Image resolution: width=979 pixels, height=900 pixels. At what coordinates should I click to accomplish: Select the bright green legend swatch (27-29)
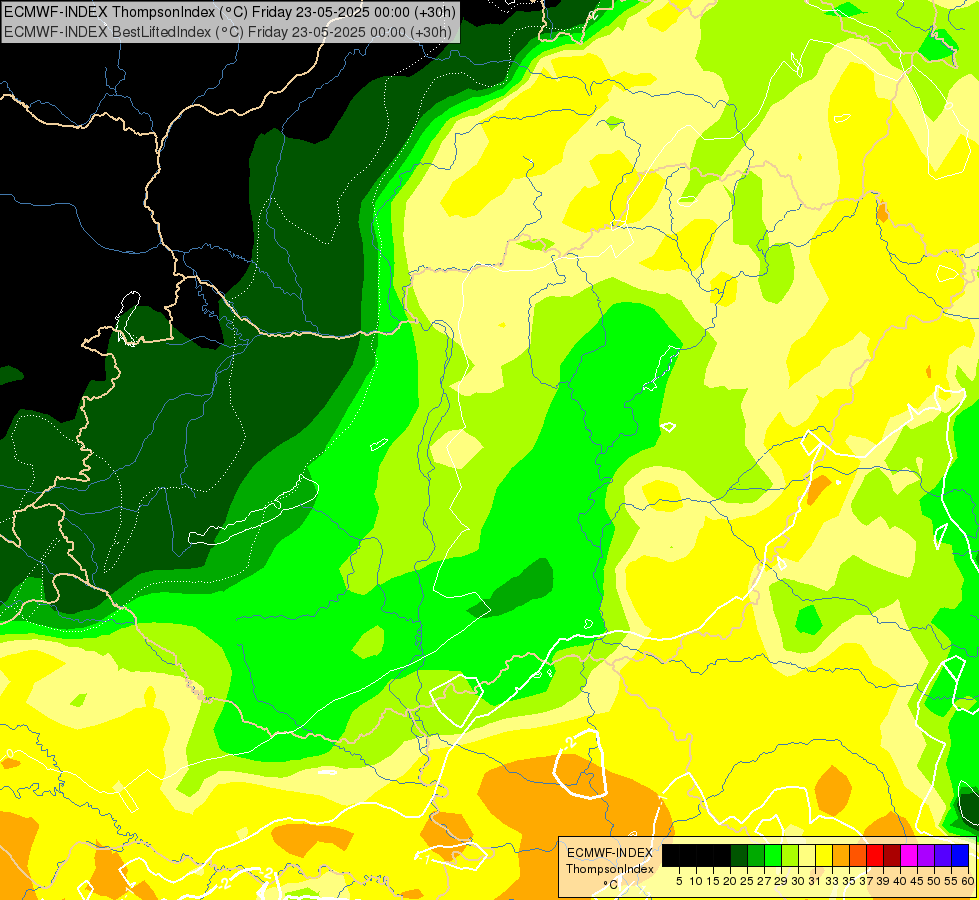click(773, 855)
